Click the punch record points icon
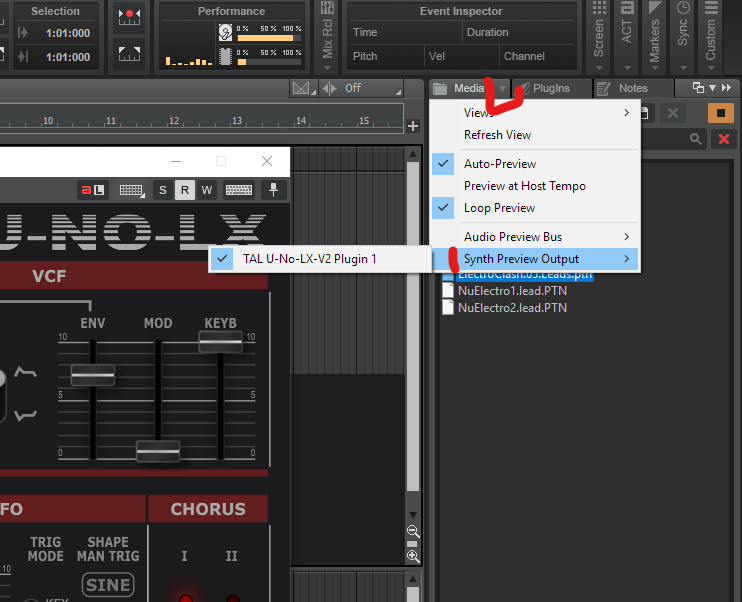The width and height of the screenshot is (742, 602). (129, 17)
